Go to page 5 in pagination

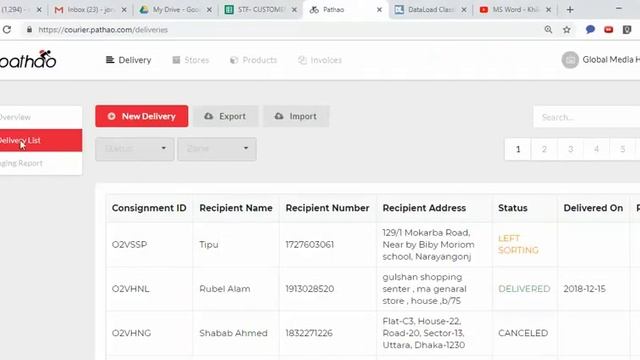coord(622,149)
